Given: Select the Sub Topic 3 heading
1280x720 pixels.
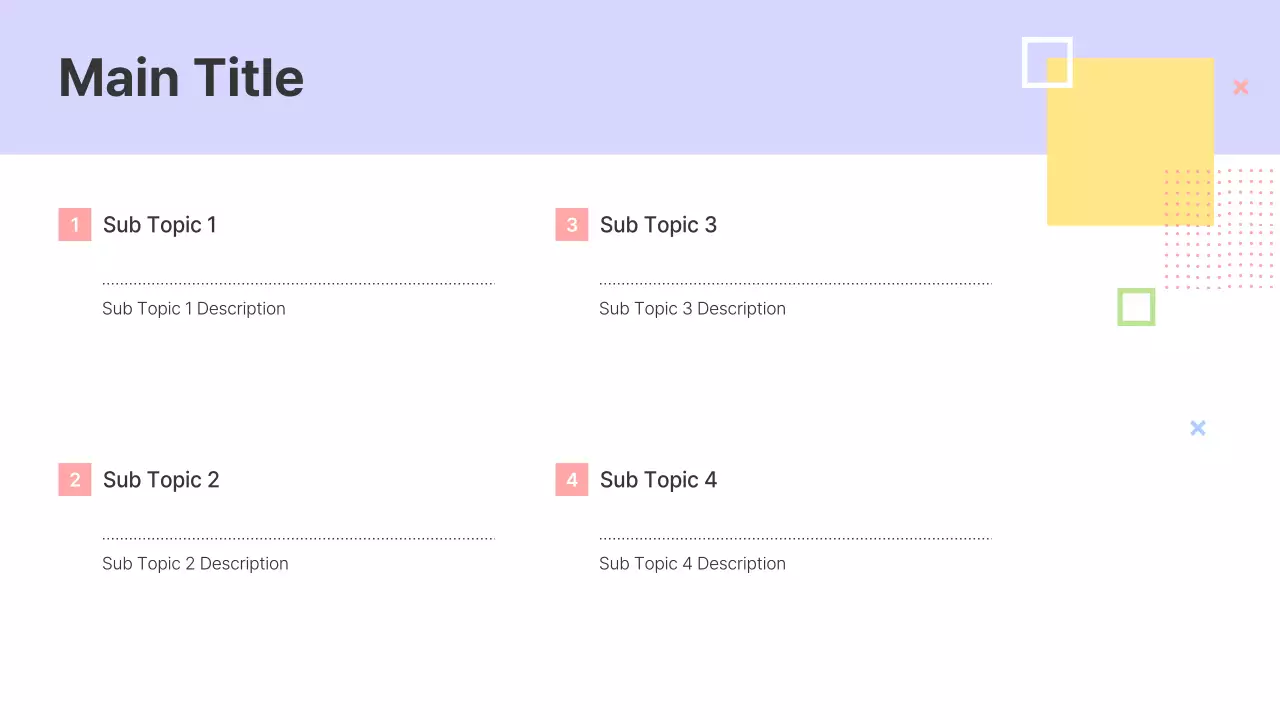Looking at the screenshot, I should [658, 225].
